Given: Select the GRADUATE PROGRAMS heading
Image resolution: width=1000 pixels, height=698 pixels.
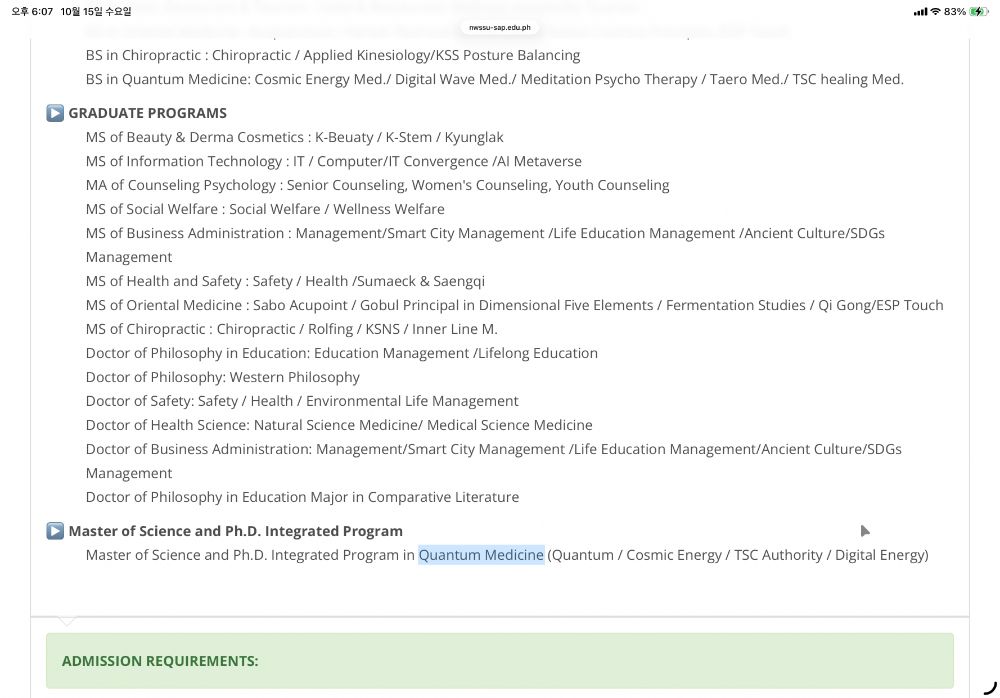Looking at the screenshot, I should click(147, 113).
